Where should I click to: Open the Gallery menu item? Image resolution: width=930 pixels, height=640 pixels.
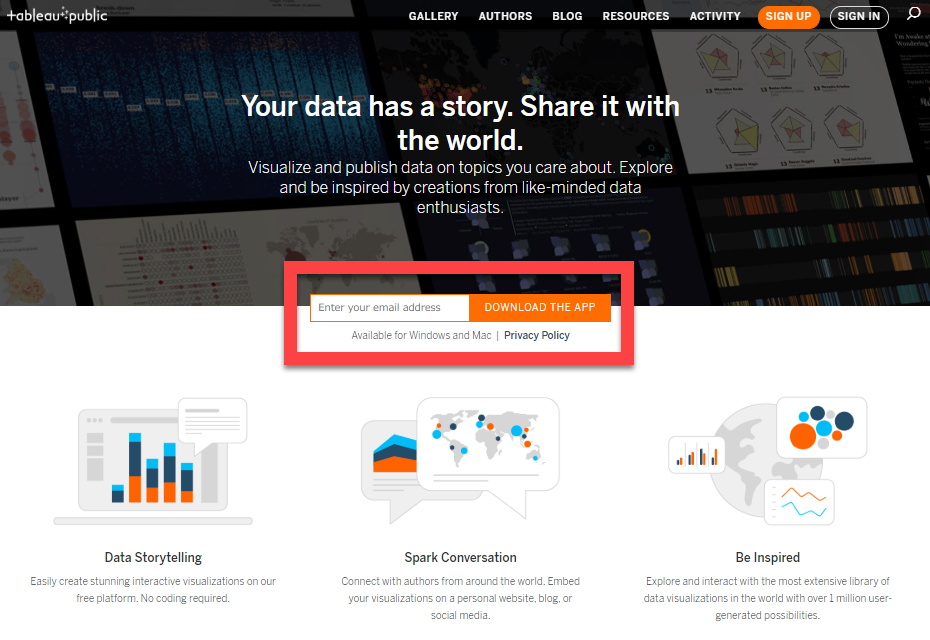(433, 16)
